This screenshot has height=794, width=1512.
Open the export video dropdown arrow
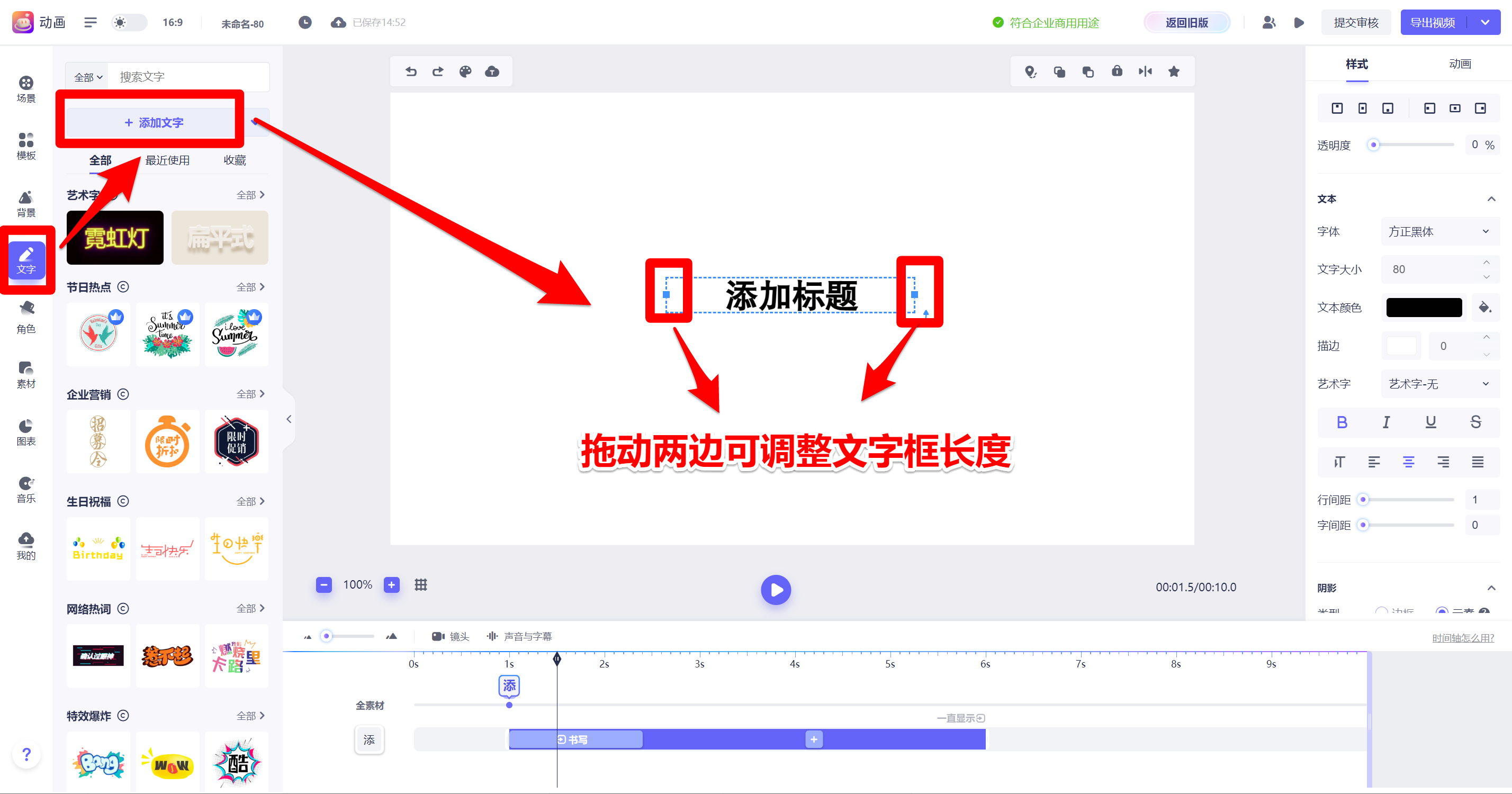[1486, 22]
